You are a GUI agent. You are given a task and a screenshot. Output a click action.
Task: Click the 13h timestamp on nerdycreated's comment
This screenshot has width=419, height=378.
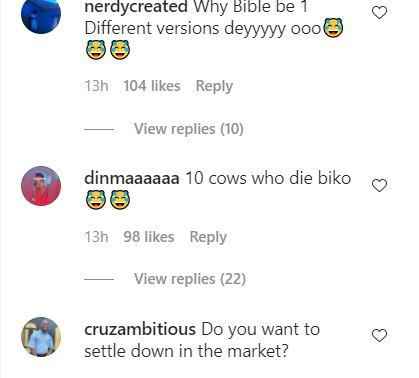click(x=96, y=86)
